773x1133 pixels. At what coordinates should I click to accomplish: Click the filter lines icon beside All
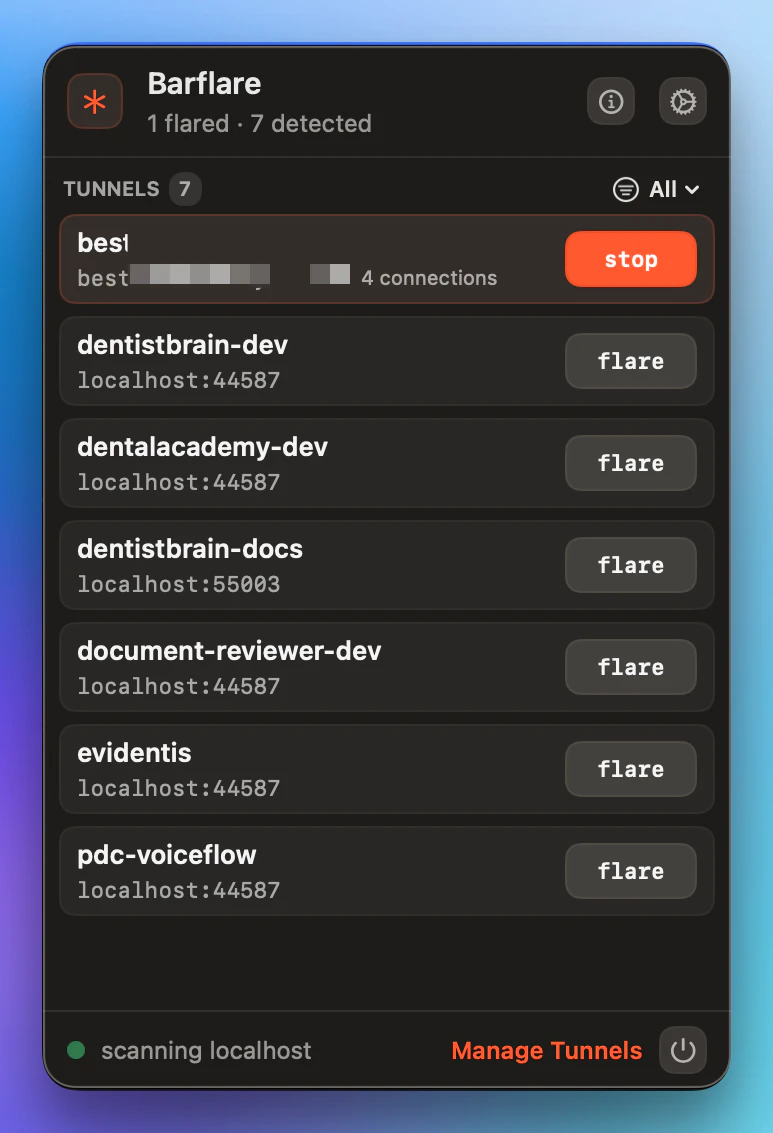point(626,189)
